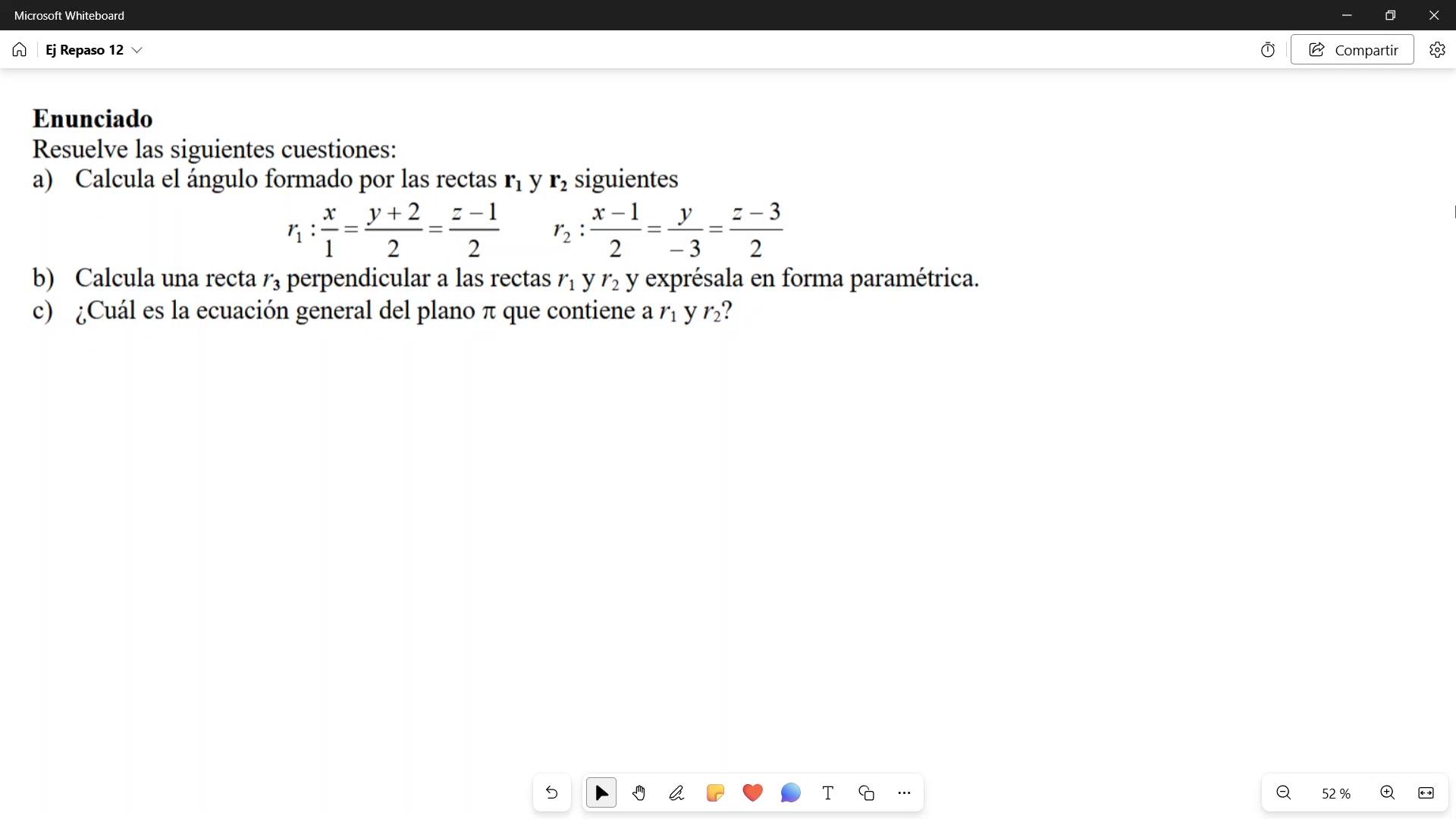Click the Compartir button

(x=1352, y=50)
